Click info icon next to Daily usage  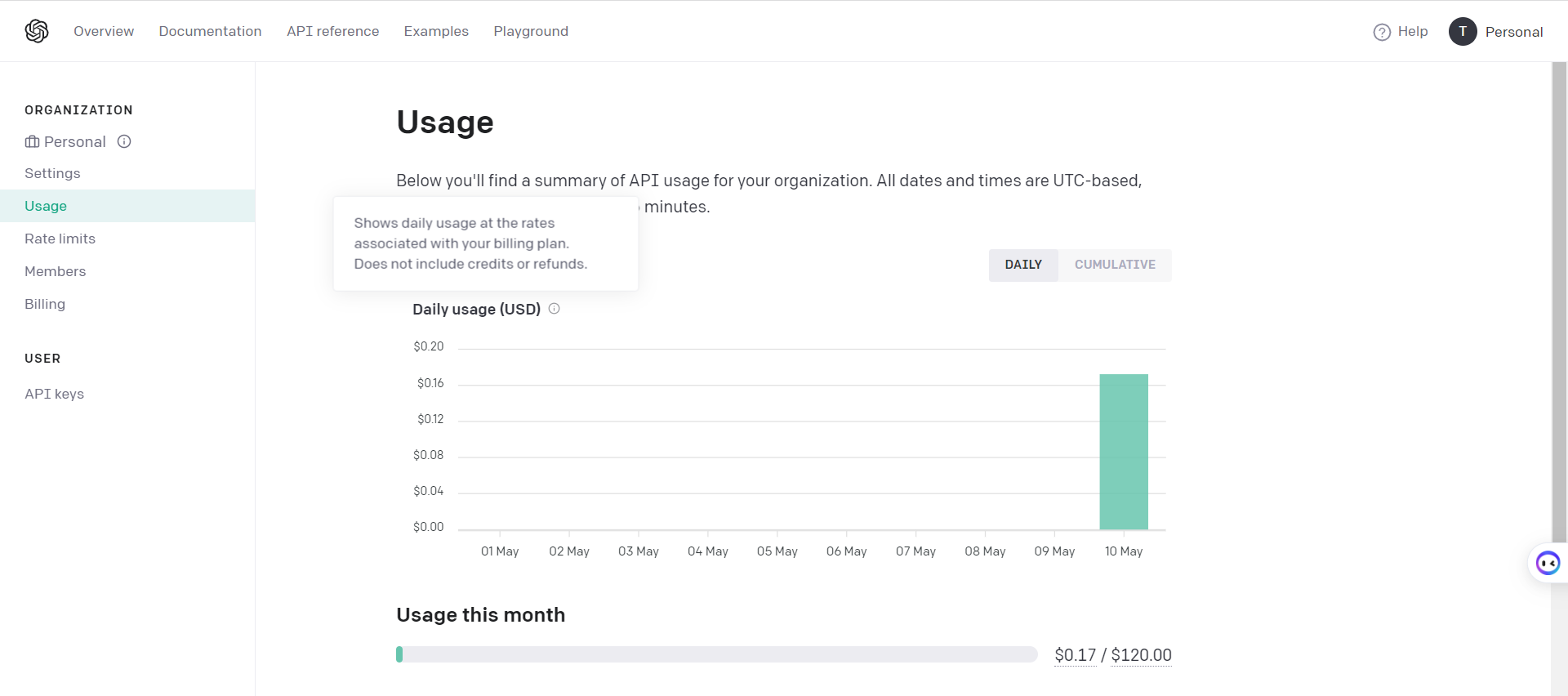coord(555,309)
